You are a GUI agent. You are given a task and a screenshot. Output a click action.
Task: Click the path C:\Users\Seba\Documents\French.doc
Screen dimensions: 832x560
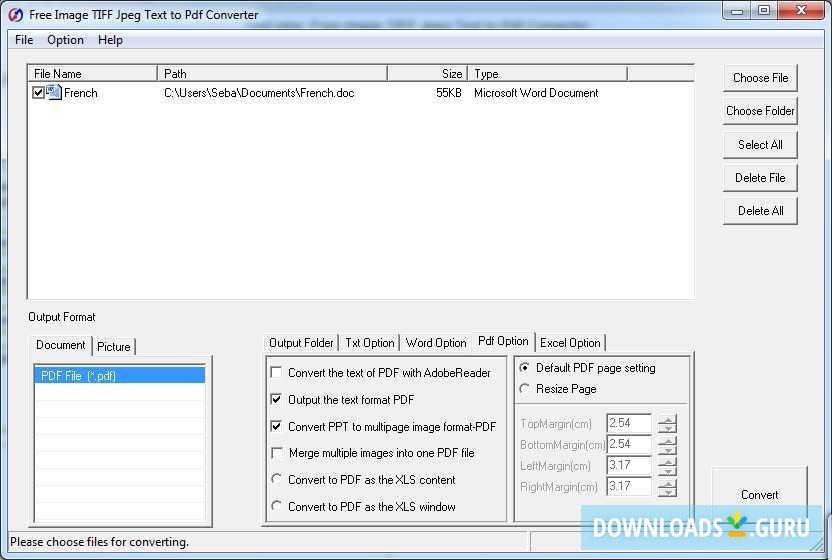[x=259, y=93]
